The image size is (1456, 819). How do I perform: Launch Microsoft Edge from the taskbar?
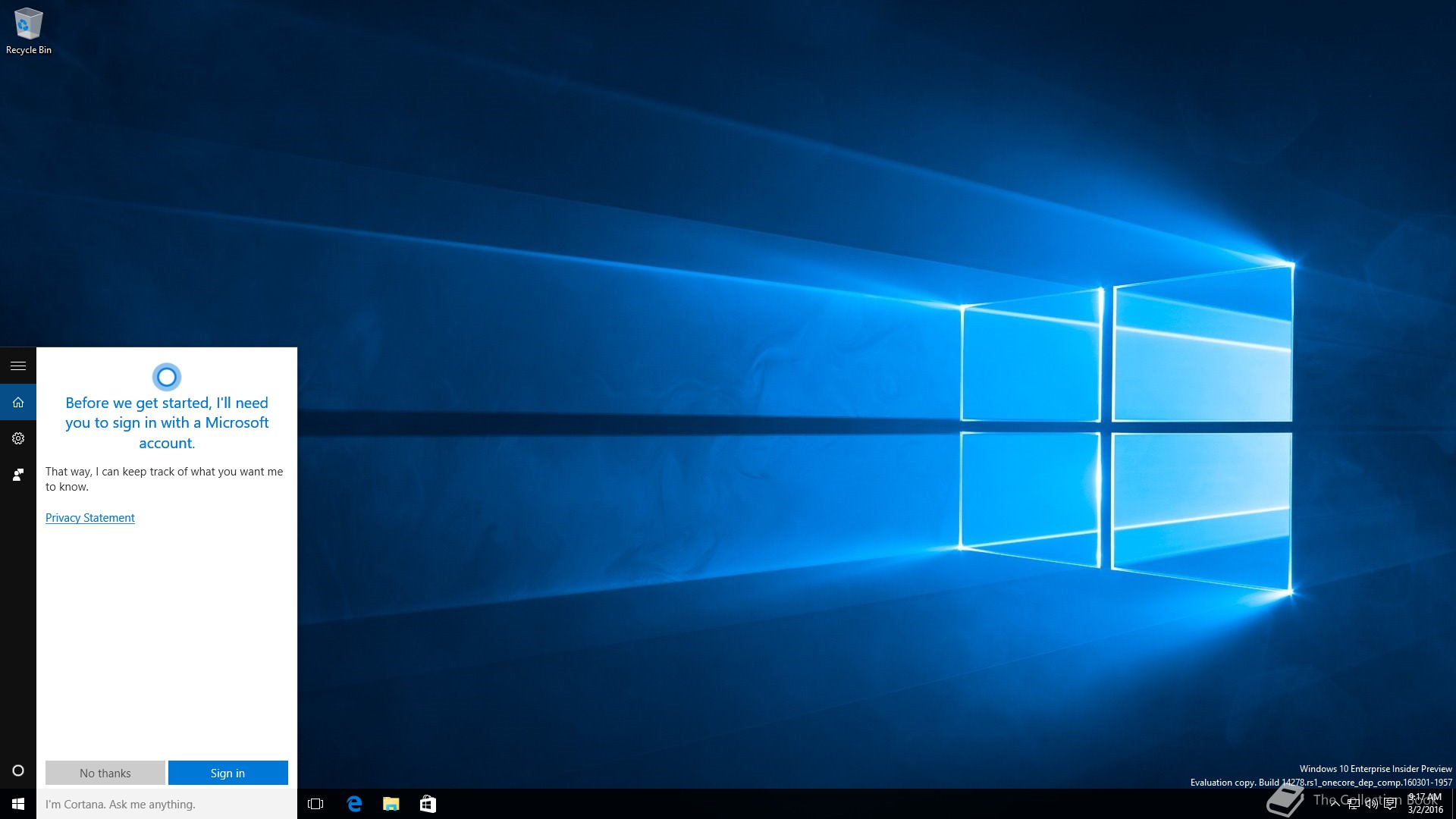tap(353, 804)
